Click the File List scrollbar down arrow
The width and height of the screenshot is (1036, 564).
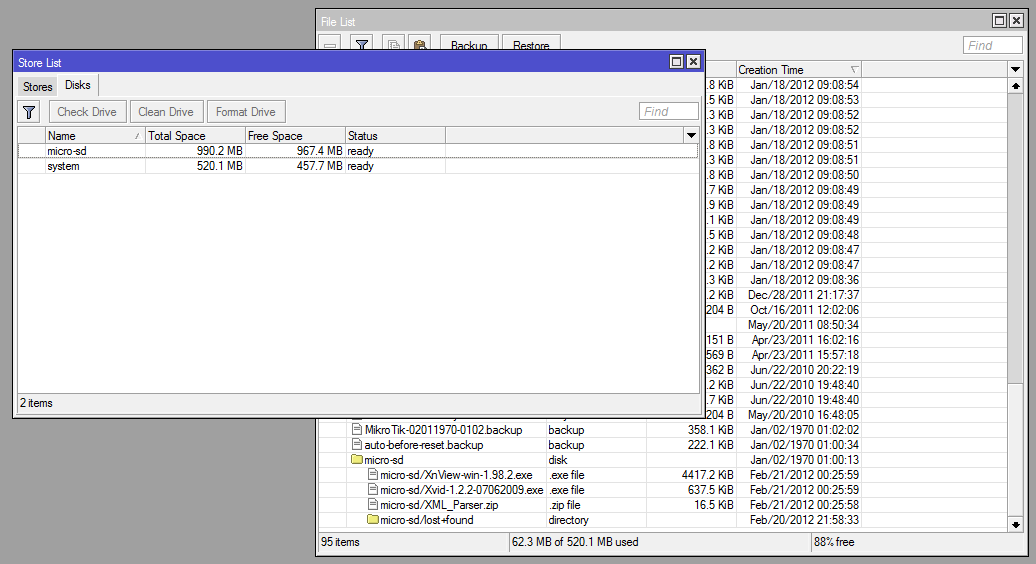pos(1016,524)
